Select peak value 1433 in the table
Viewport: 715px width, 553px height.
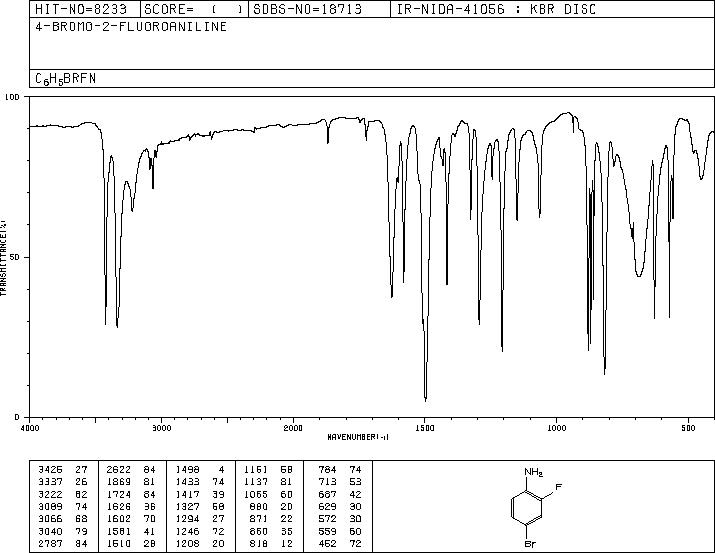pyautogui.click(x=187, y=482)
